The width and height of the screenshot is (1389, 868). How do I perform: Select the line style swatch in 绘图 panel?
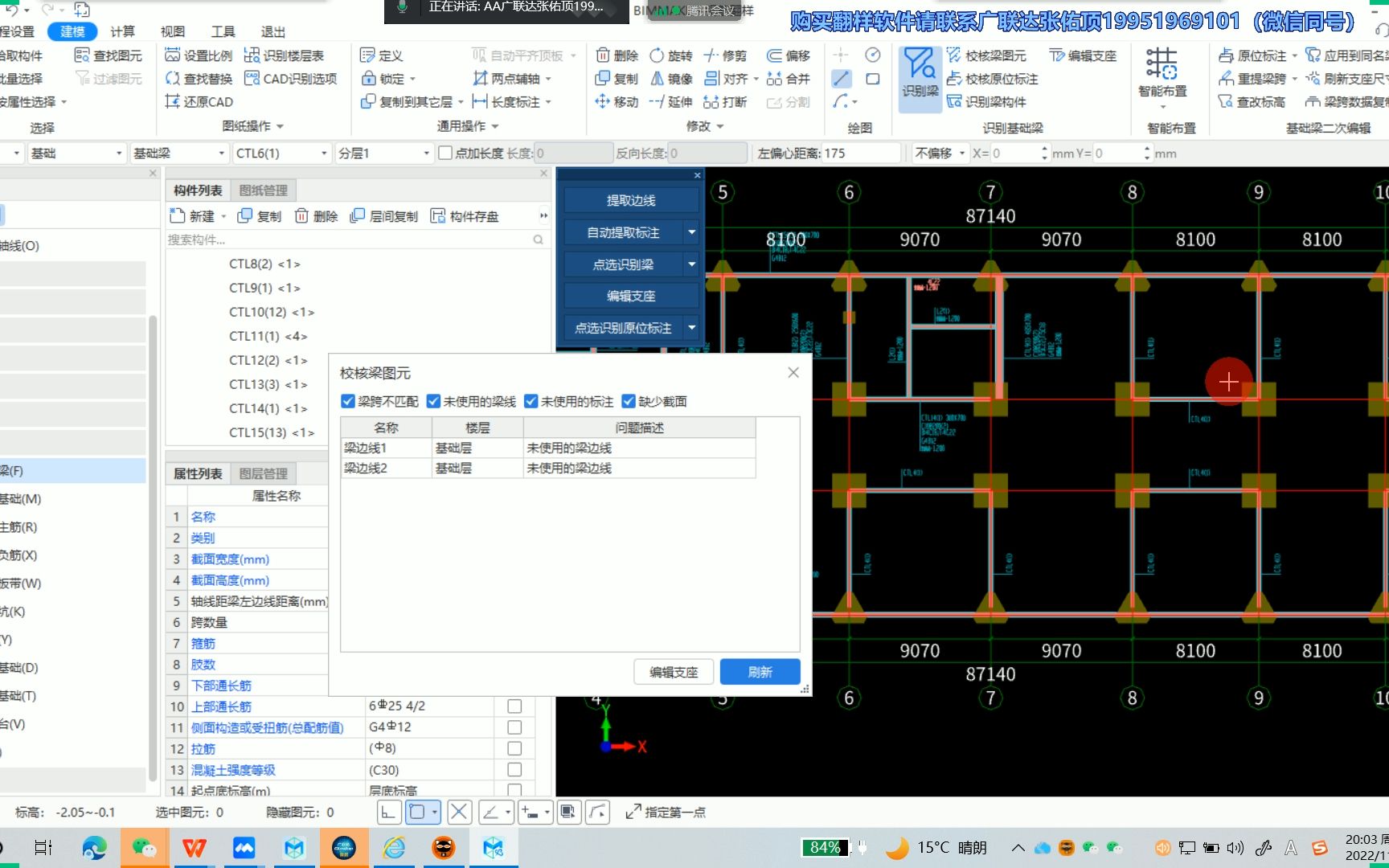(841, 78)
